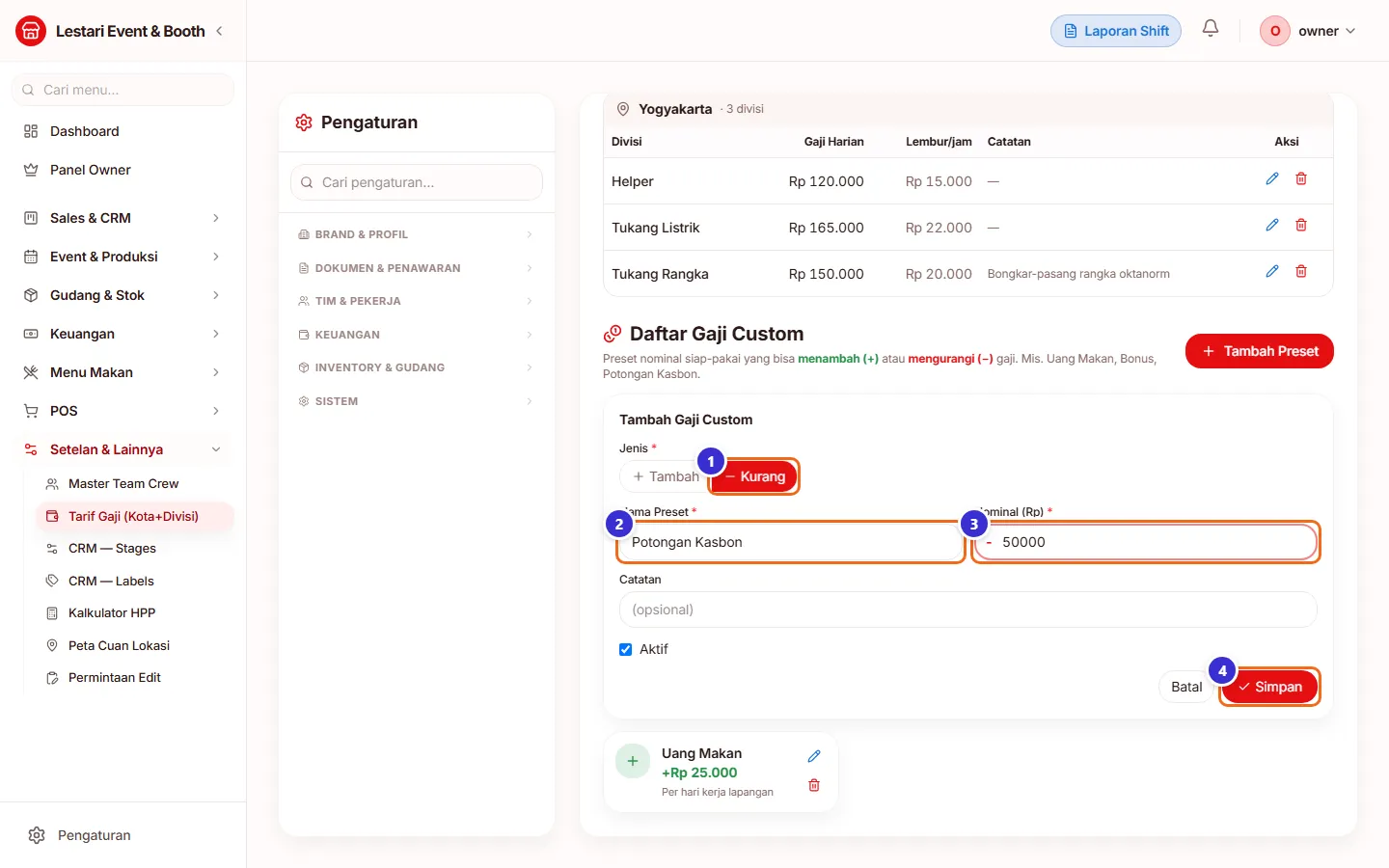Click the Tambah Preset button

tap(1259, 351)
